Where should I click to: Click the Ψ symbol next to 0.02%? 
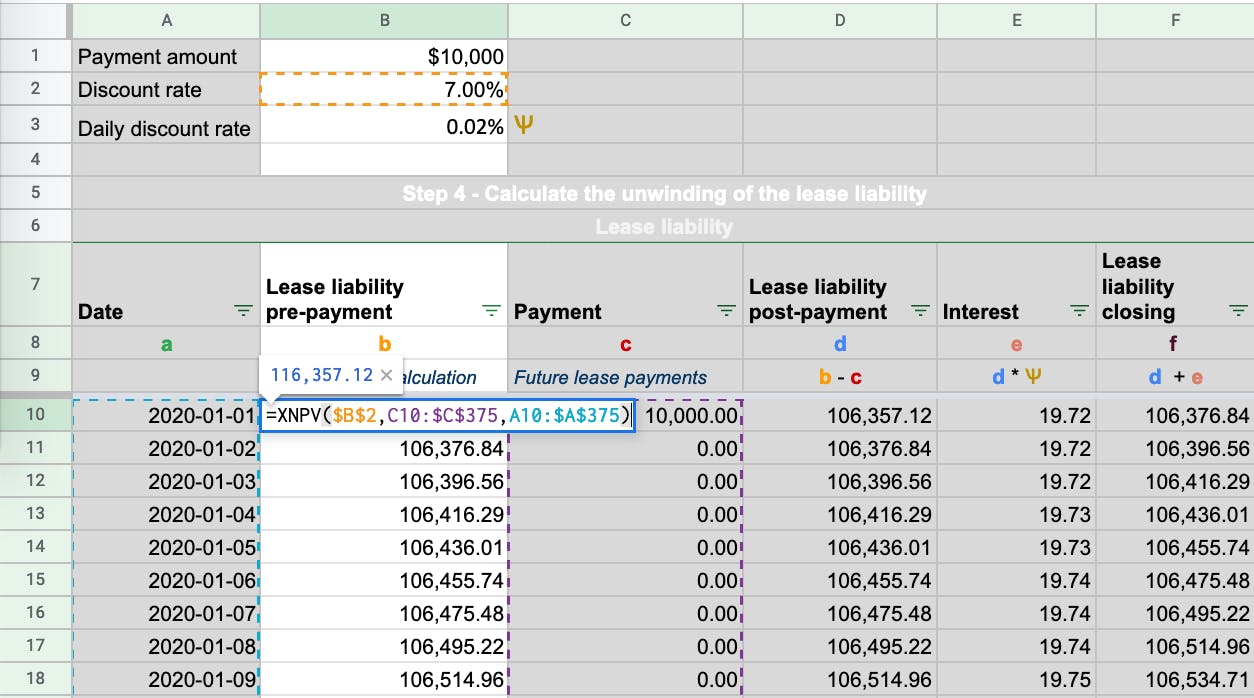click(x=523, y=126)
